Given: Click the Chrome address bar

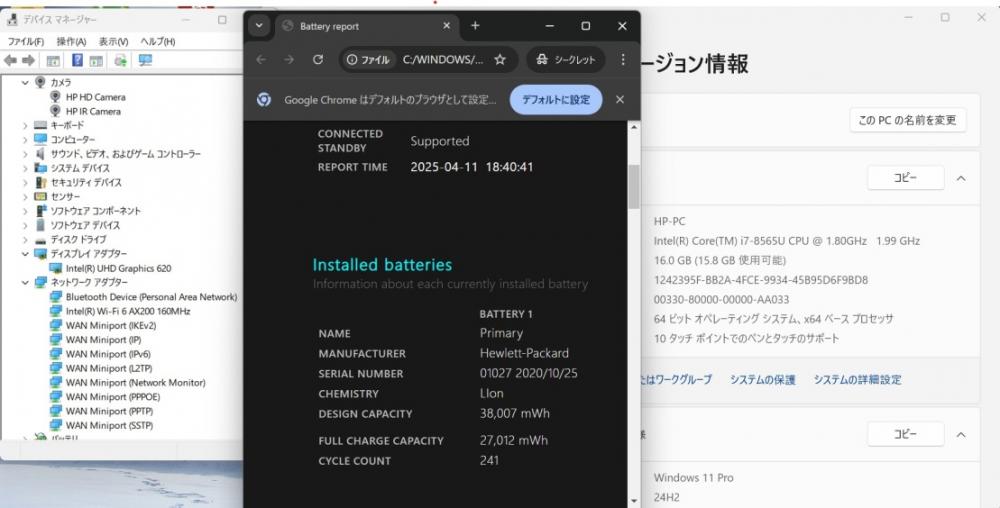Looking at the screenshot, I should (x=428, y=59).
